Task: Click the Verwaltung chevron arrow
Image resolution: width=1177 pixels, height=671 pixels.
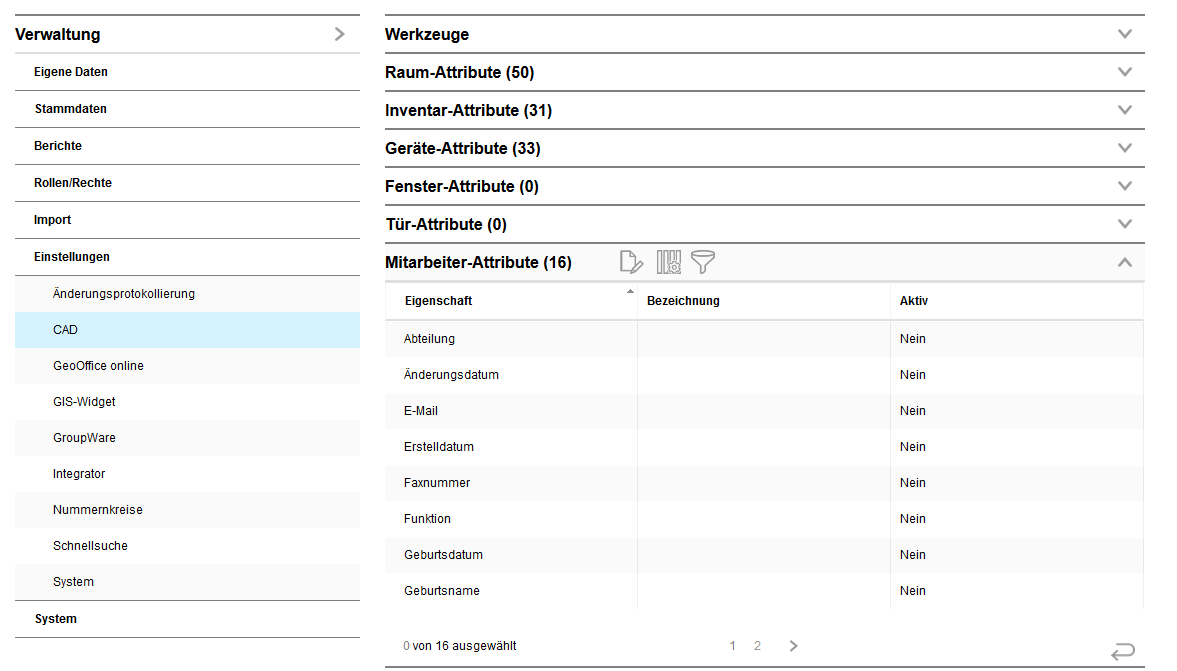Action: (x=340, y=34)
